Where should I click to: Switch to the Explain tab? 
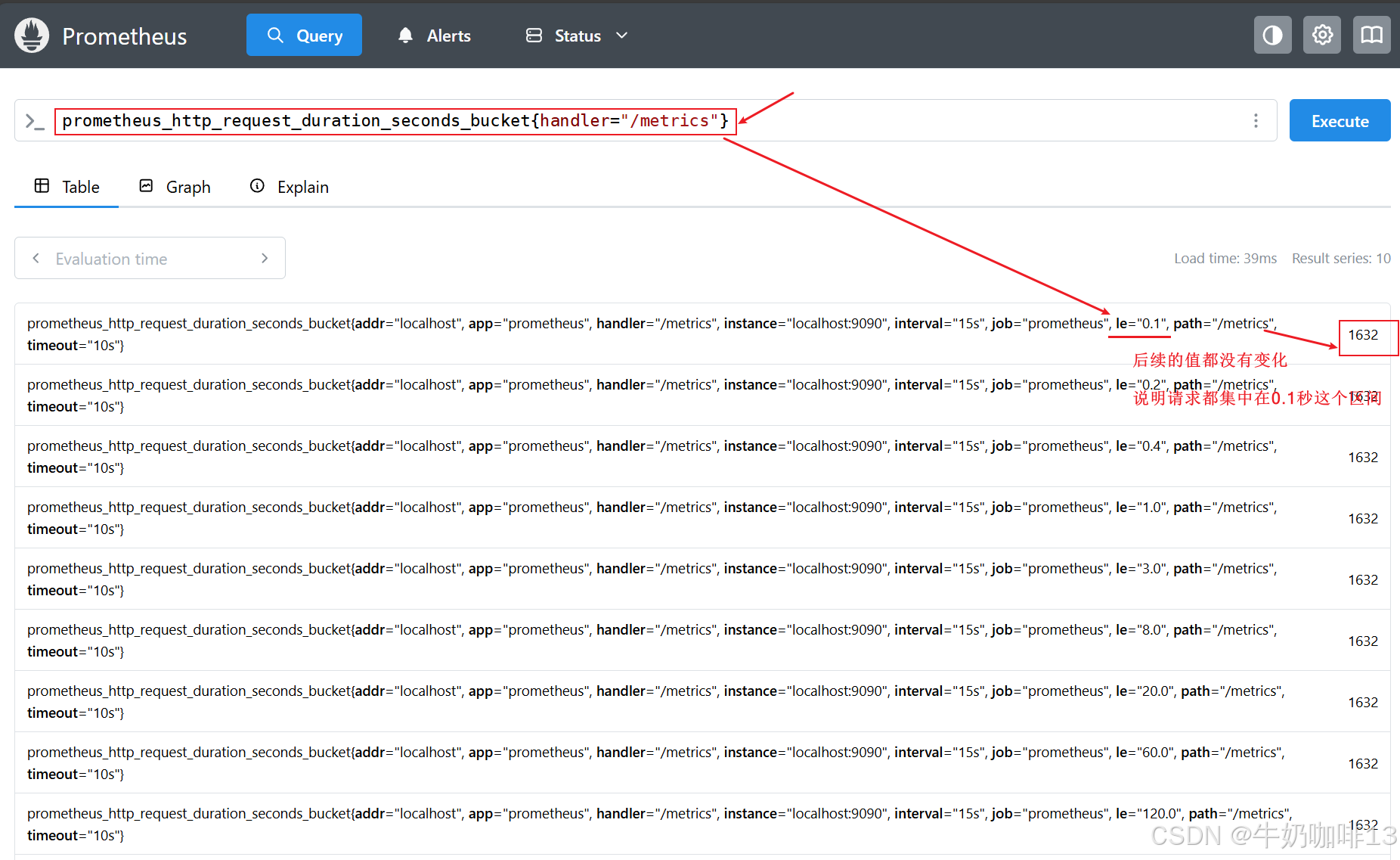[290, 187]
